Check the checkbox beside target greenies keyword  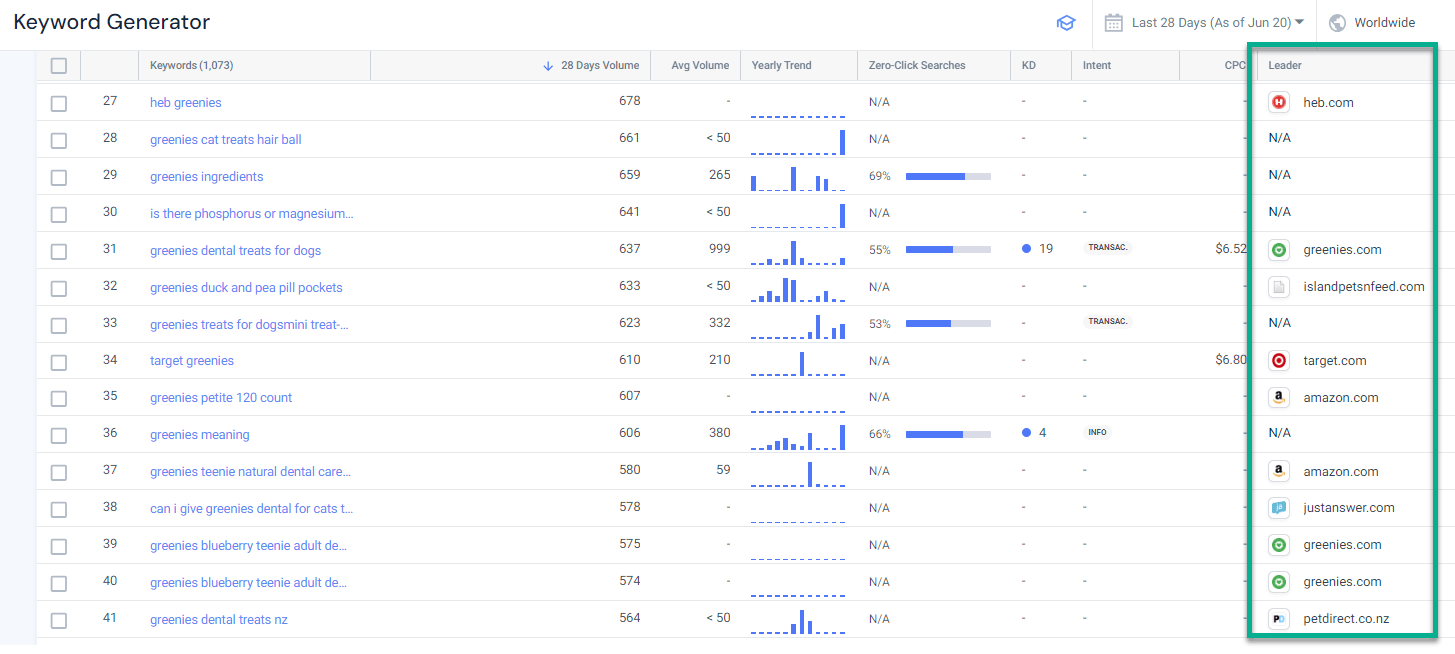[58, 361]
